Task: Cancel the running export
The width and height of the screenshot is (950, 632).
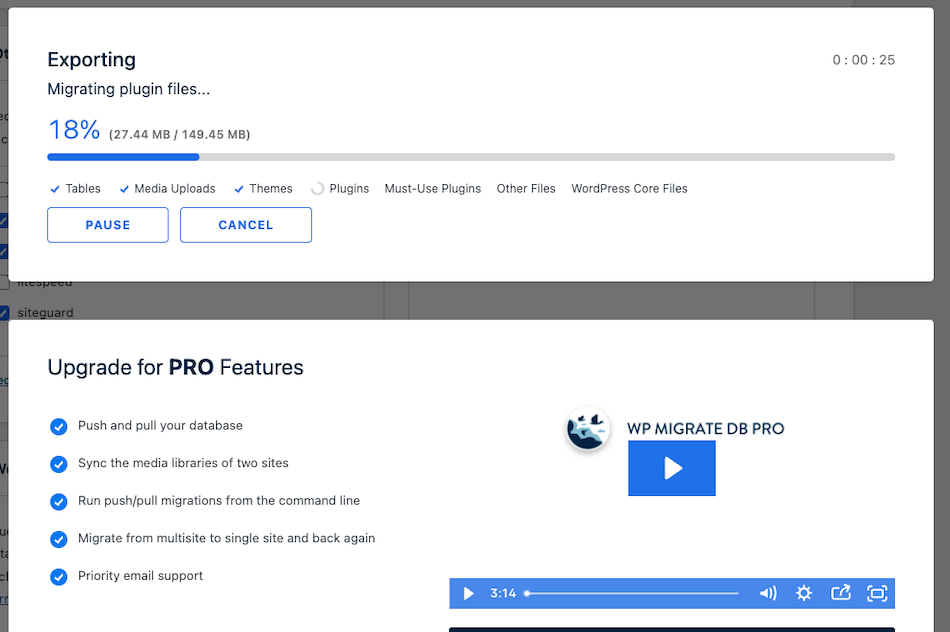Action: click(x=246, y=225)
